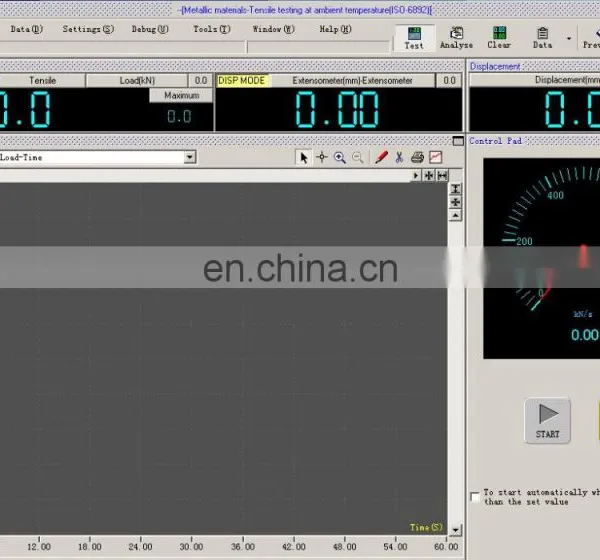Click the 60.00 time axis label

(x=446, y=547)
